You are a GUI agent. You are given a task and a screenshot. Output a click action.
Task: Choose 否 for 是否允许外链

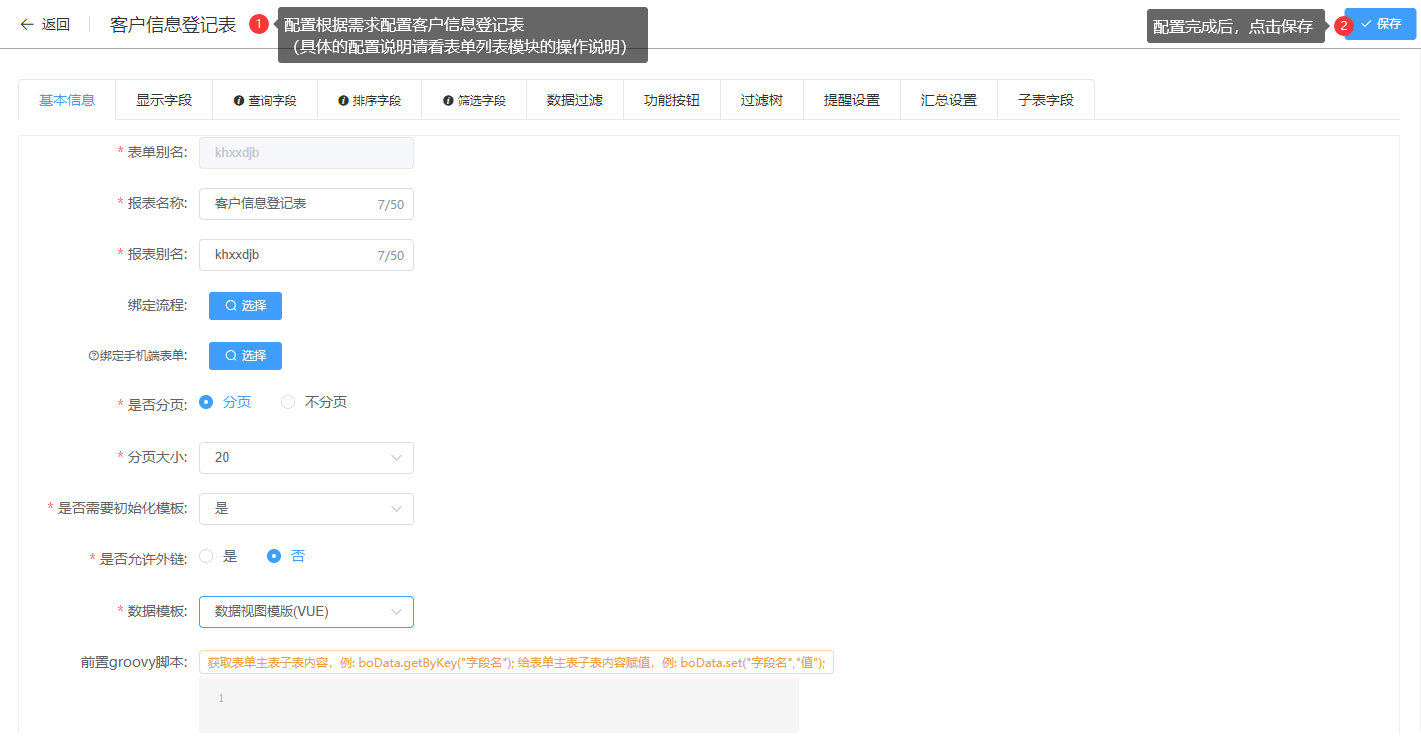(x=274, y=556)
